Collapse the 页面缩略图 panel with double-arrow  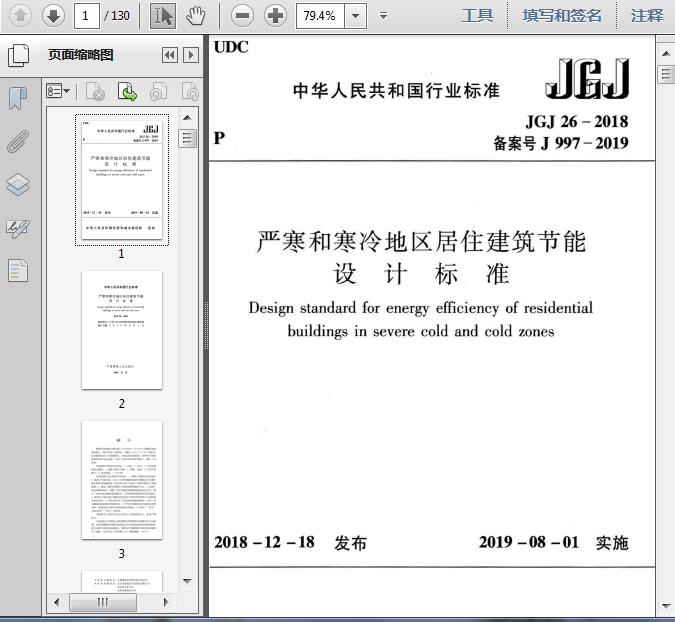coord(170,55)
